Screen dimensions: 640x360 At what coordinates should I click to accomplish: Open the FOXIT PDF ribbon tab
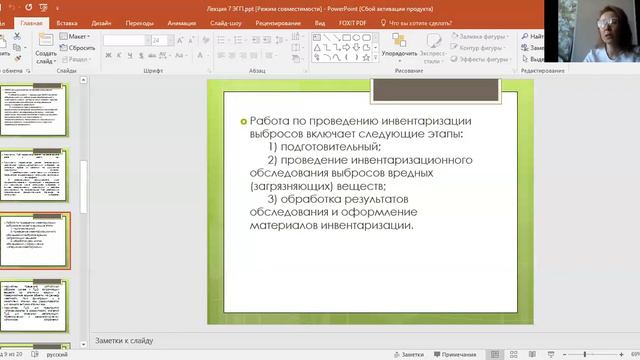pyautogui.click(x=352, y=23)
